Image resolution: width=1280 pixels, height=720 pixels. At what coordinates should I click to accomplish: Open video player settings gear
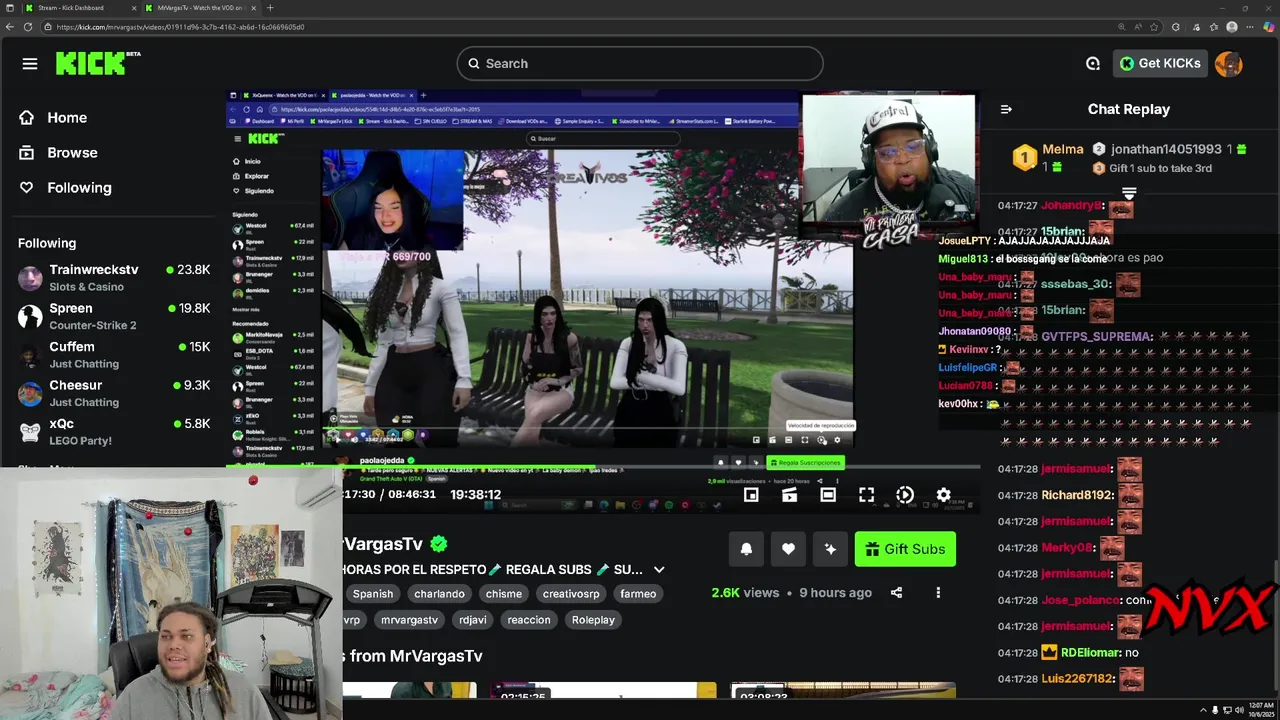(943, 495)
